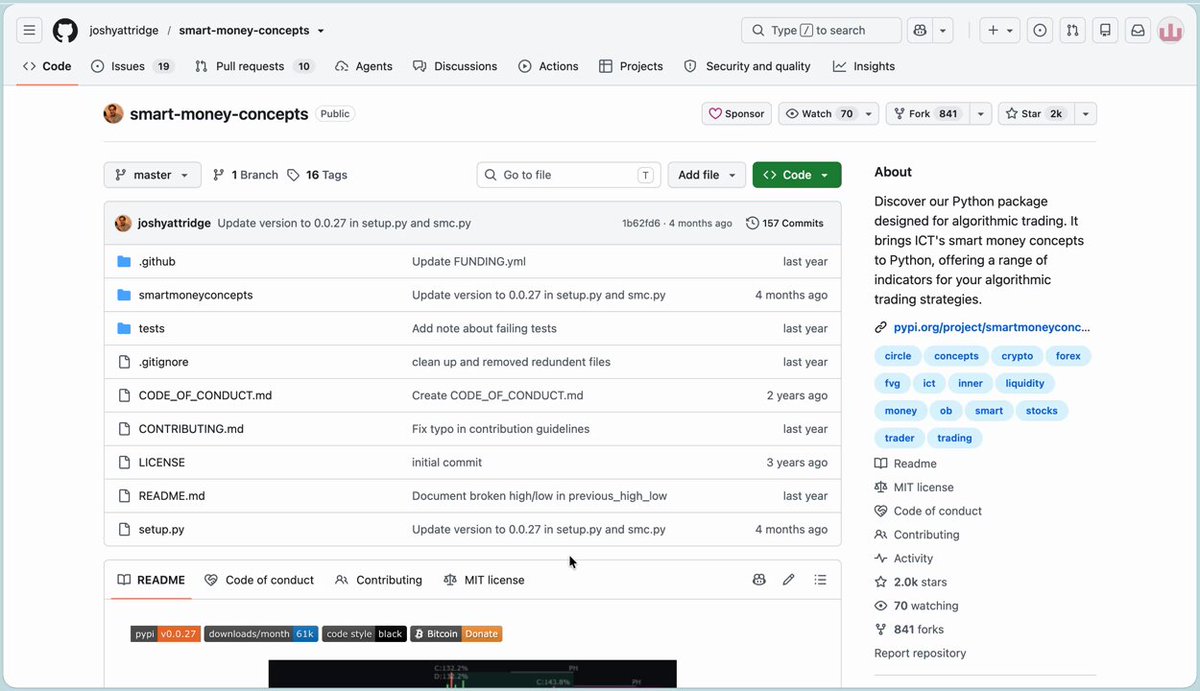Viewport: 1200px width, 691px height.
Task: Open the setup.py file
Action: [162, 529]
